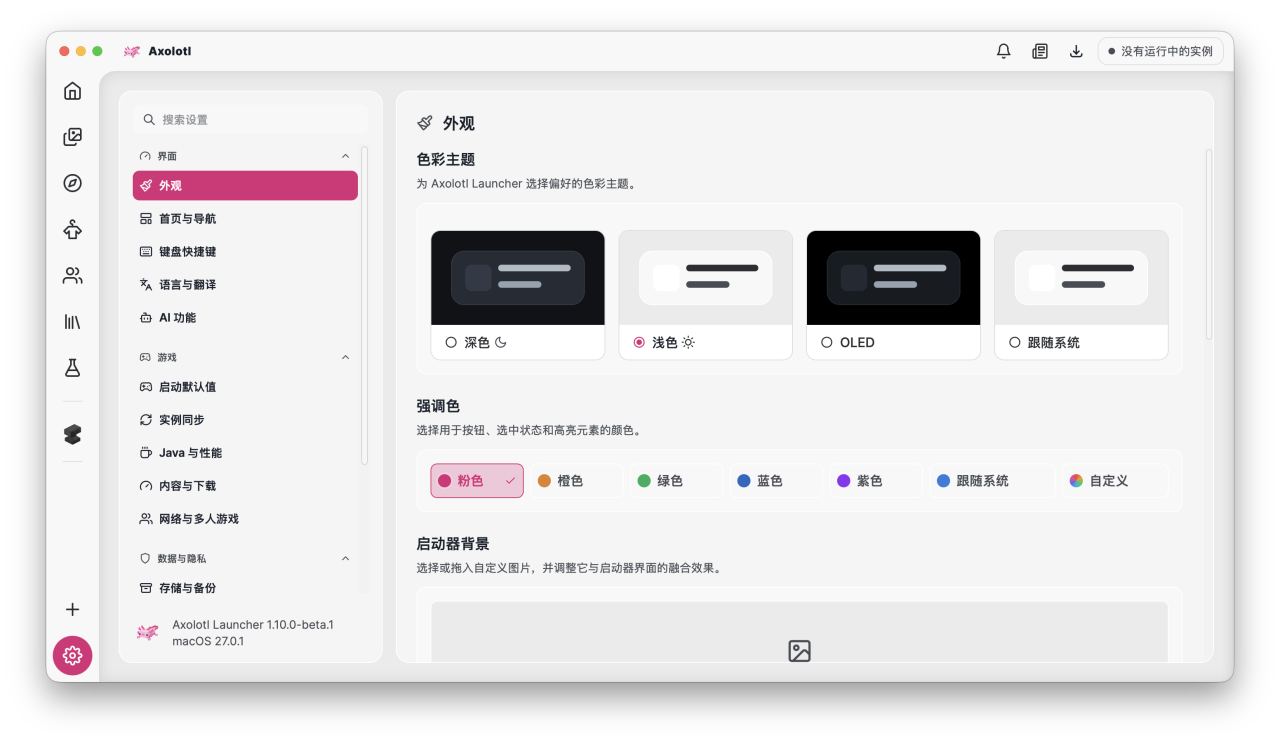Click the 没有运行中的实例 status button
Image resolution: width=1280 pixels, height=743 pixels.
tap(1160, 51)
